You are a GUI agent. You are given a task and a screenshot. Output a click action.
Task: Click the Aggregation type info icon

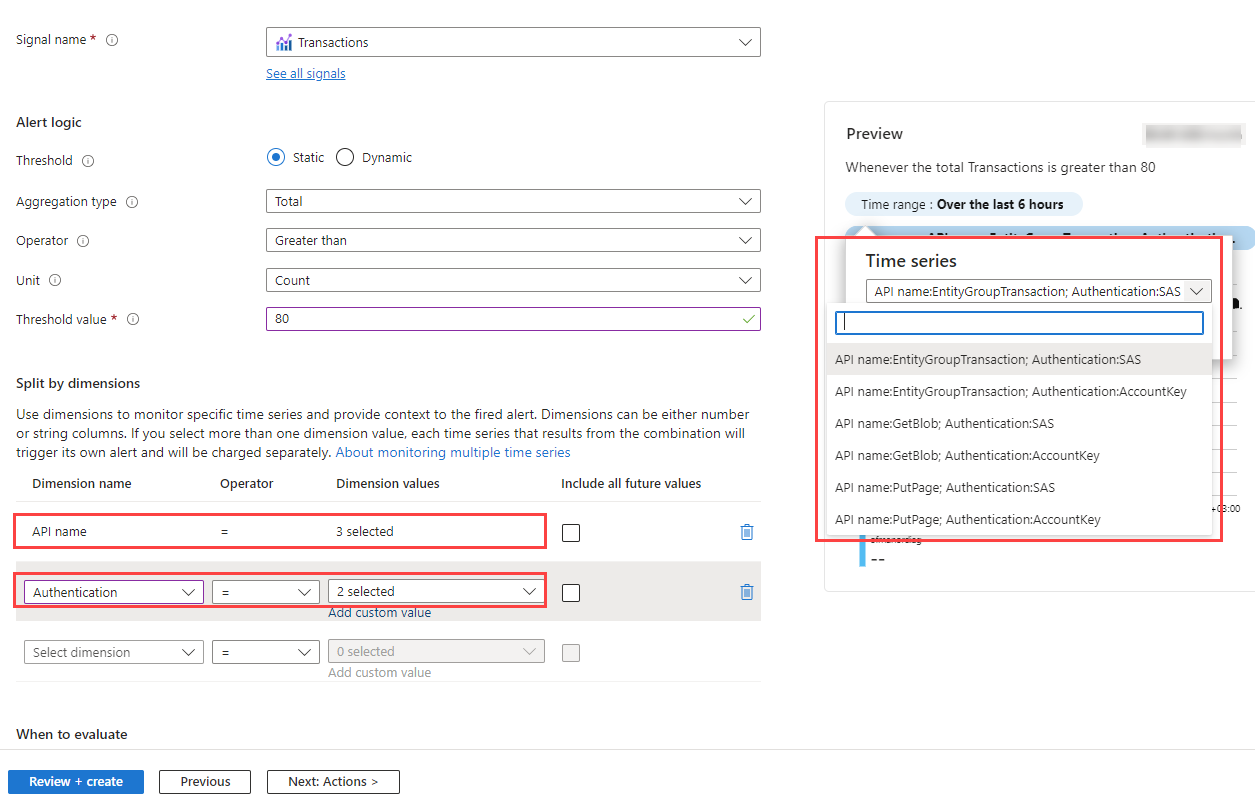(x=132, y=202)
